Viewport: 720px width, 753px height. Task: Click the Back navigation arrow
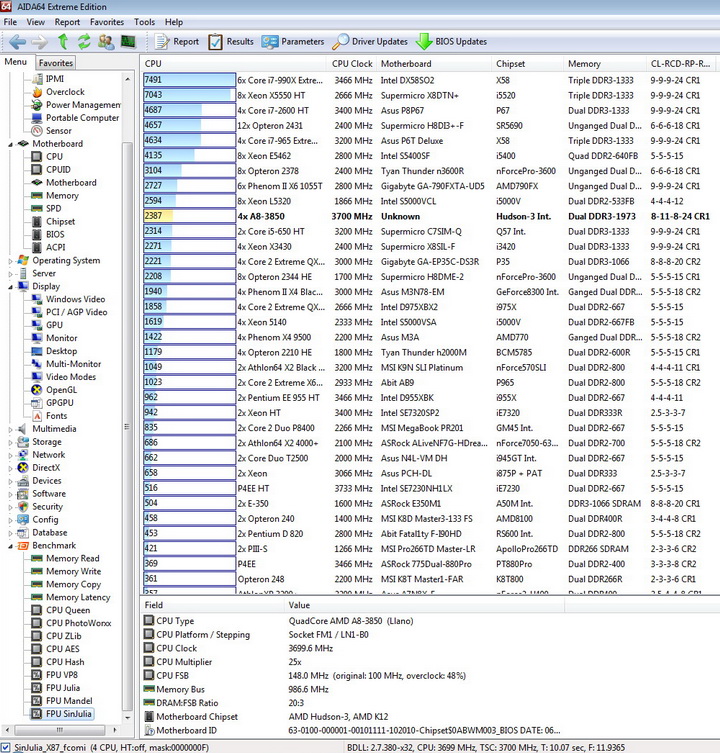pos(17,42)
